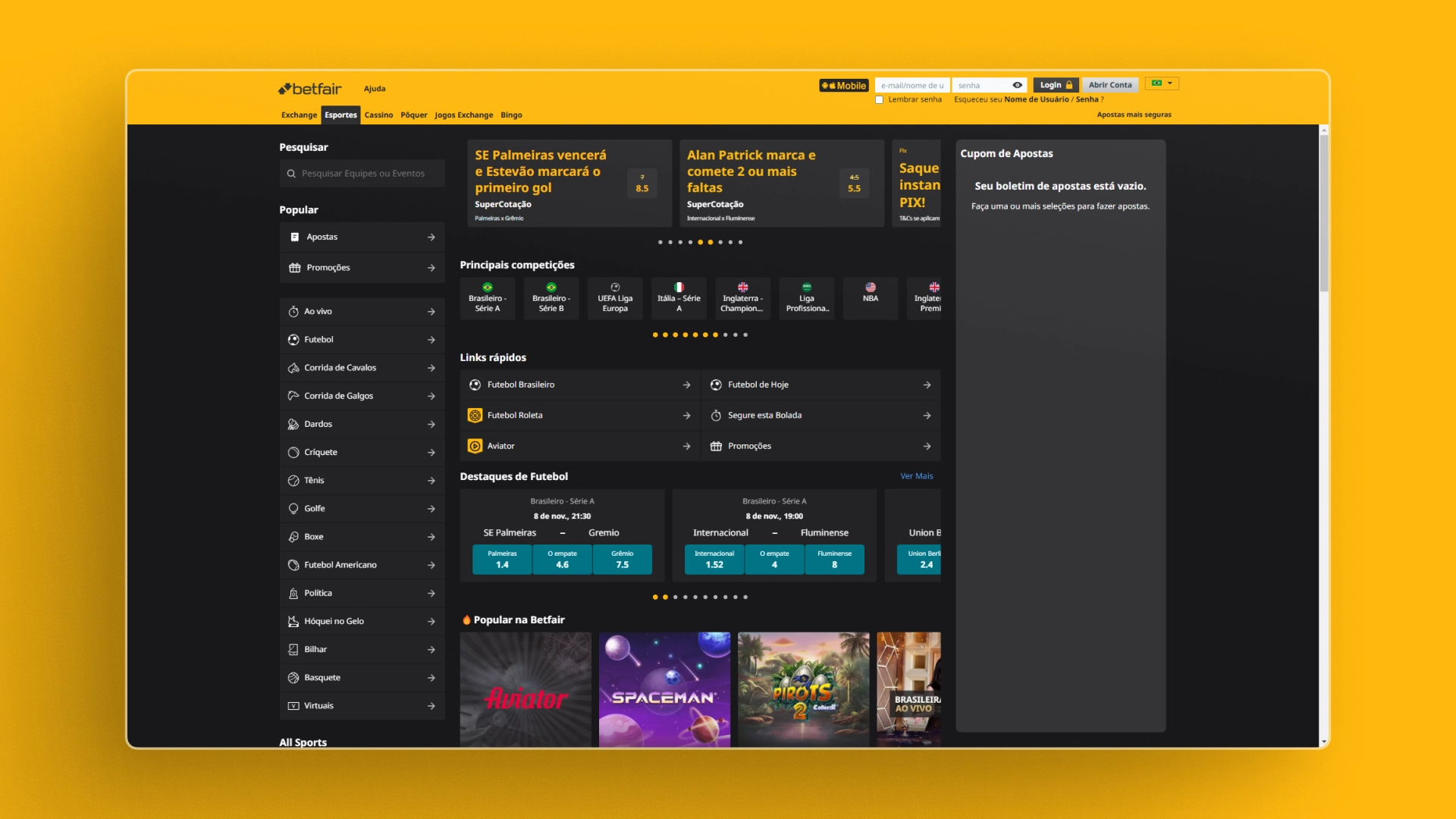Click the search magnifier icon

point(291,174)
